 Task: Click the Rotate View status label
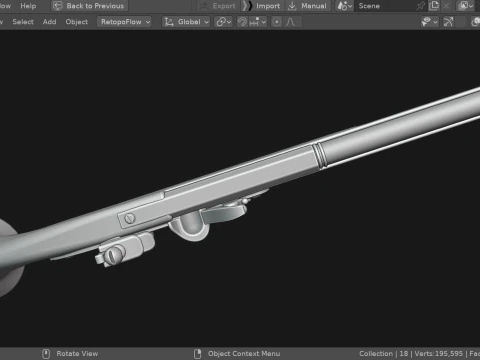[77, 354]
